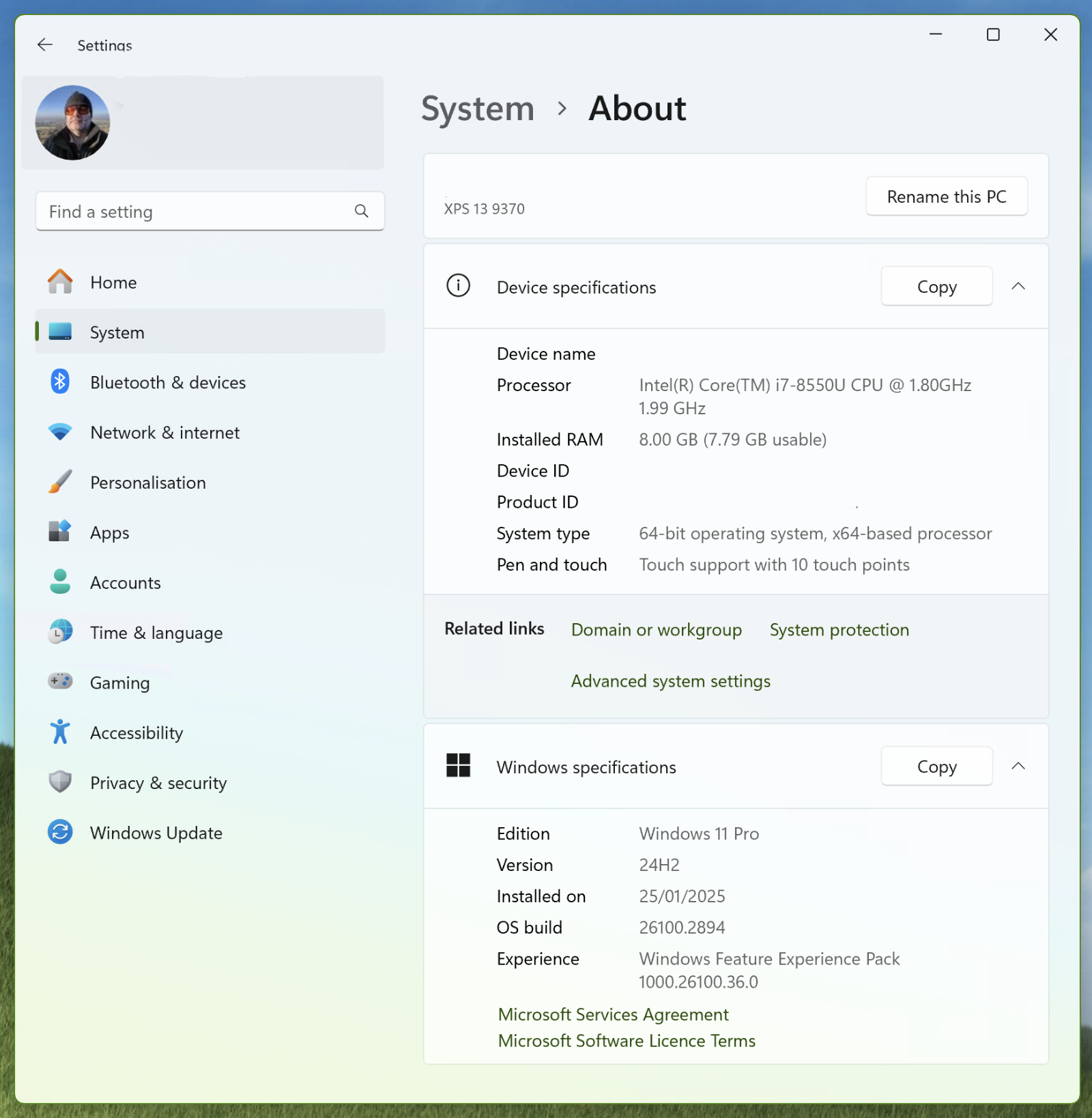1092x1118 pixels.
Task: Click the Windows 11 Pro edition value
Action: coord(699,834)
